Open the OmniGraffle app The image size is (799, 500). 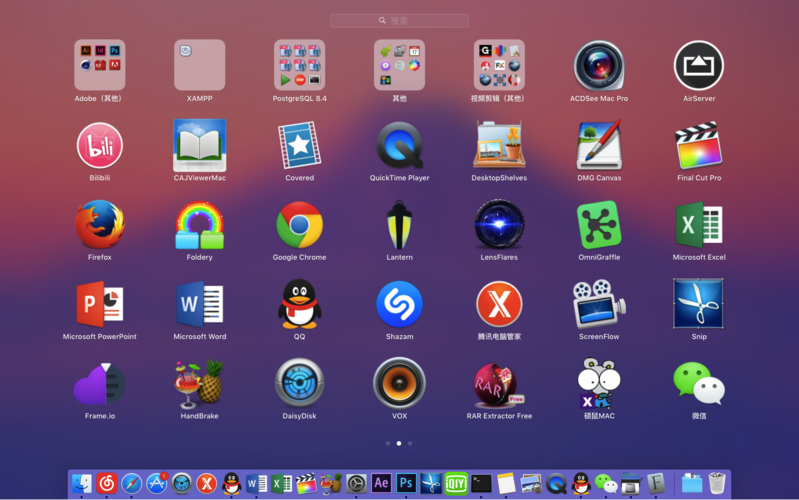[599, 225]
